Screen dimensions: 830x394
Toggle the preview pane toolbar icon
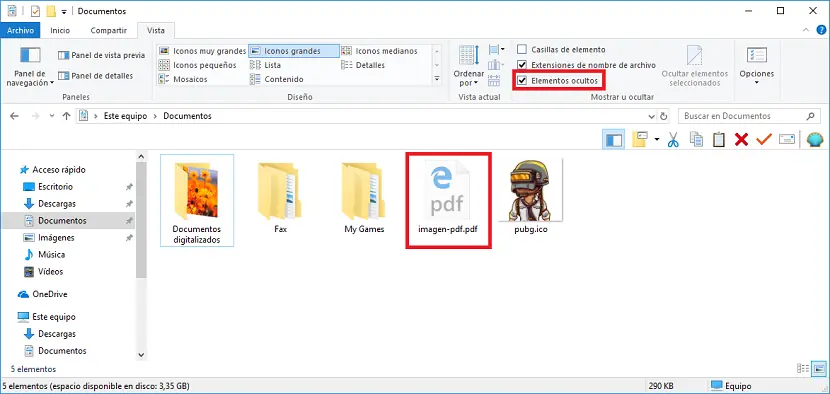click(614, 140)
